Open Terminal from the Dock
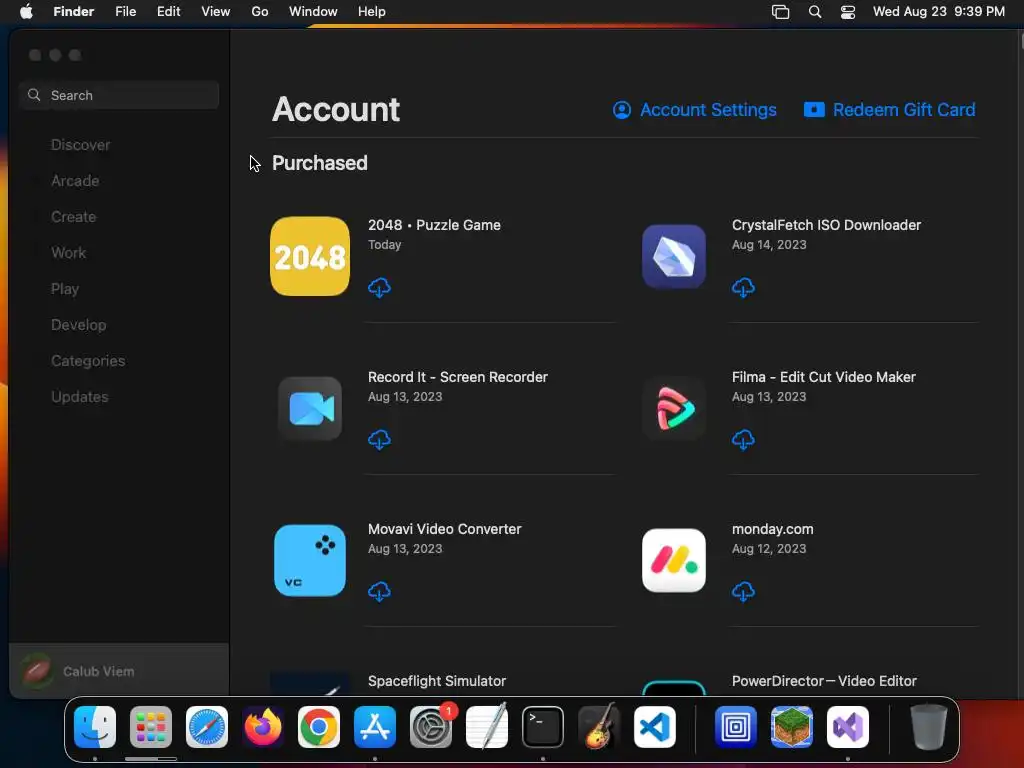The width and height of the screenshot is (1024, 768). (543, 727)
